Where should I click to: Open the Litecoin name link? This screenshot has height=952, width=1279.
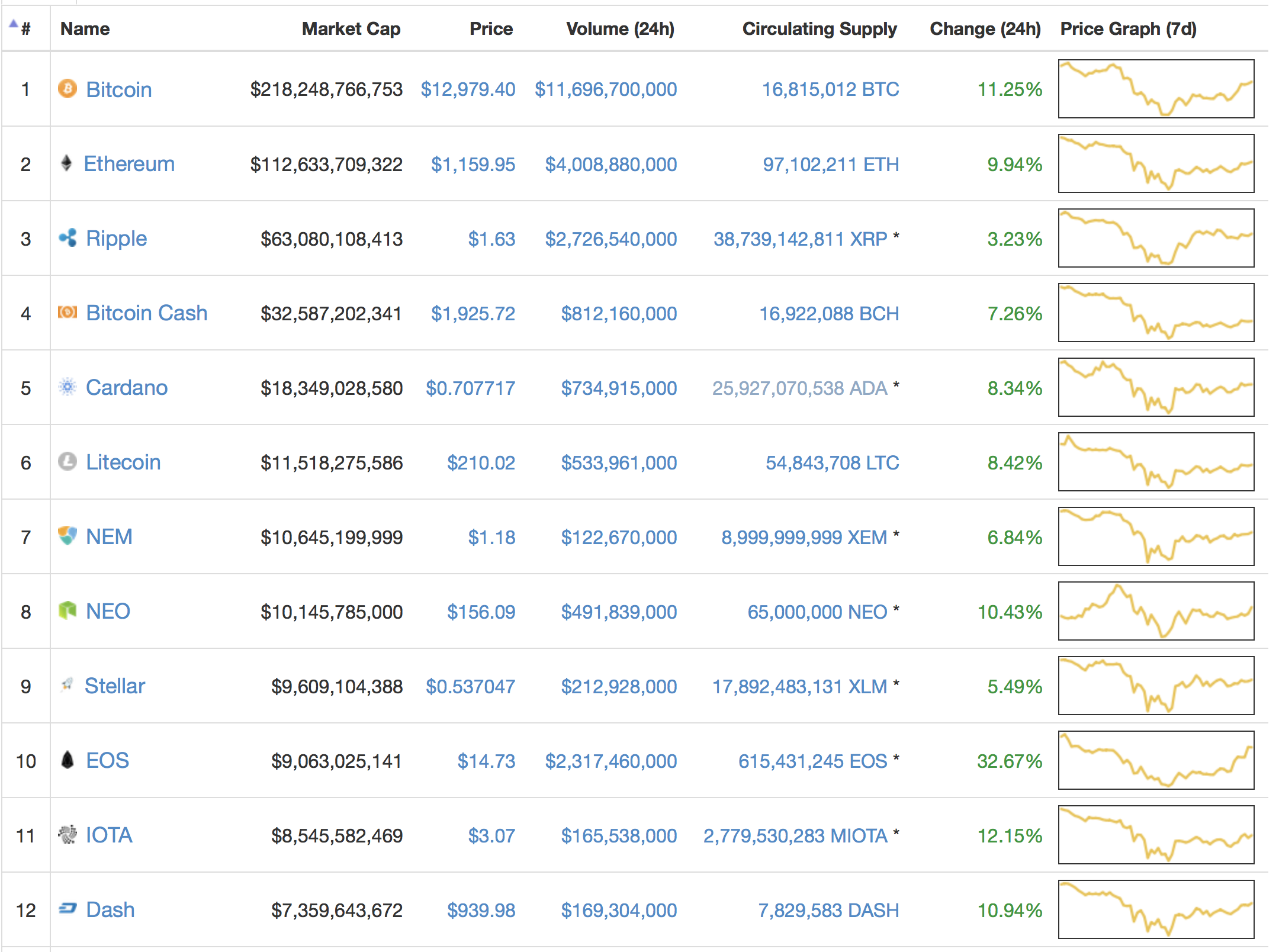tap(123, 462)
